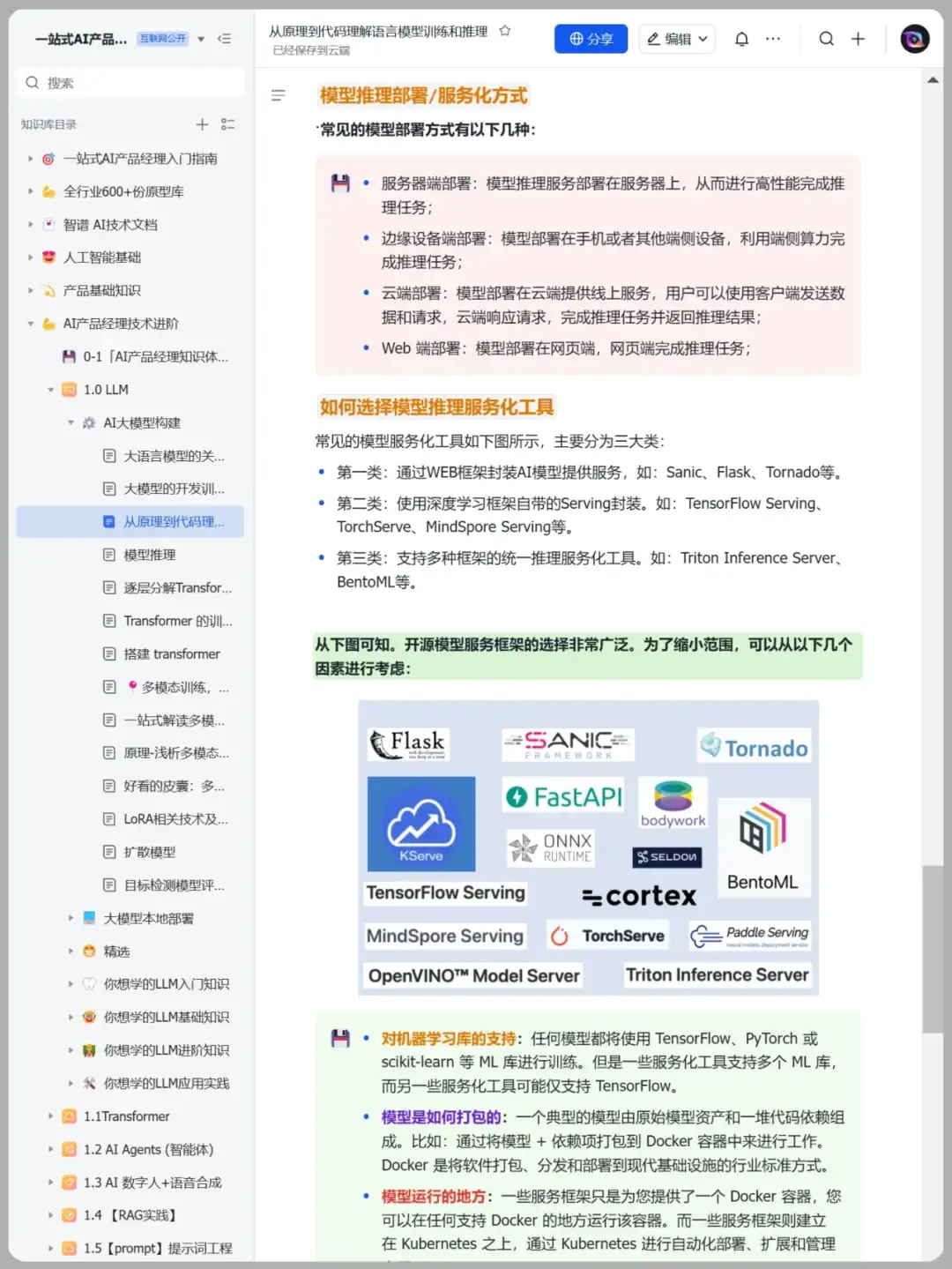Click the scroll-up arrow on scrollbar
The height and width of the screenshot is (1269, 952).
933,80
